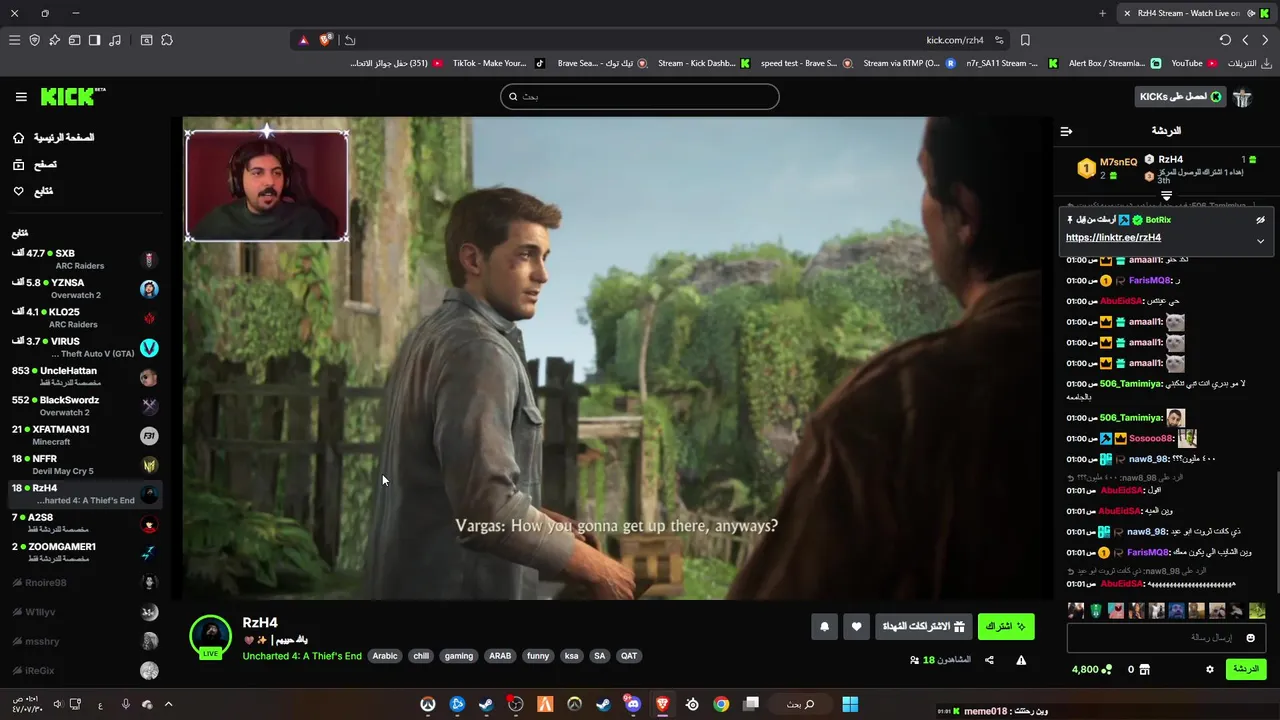Click the gifted subscriptions button
1280x720 pixels.
point(923,627)
